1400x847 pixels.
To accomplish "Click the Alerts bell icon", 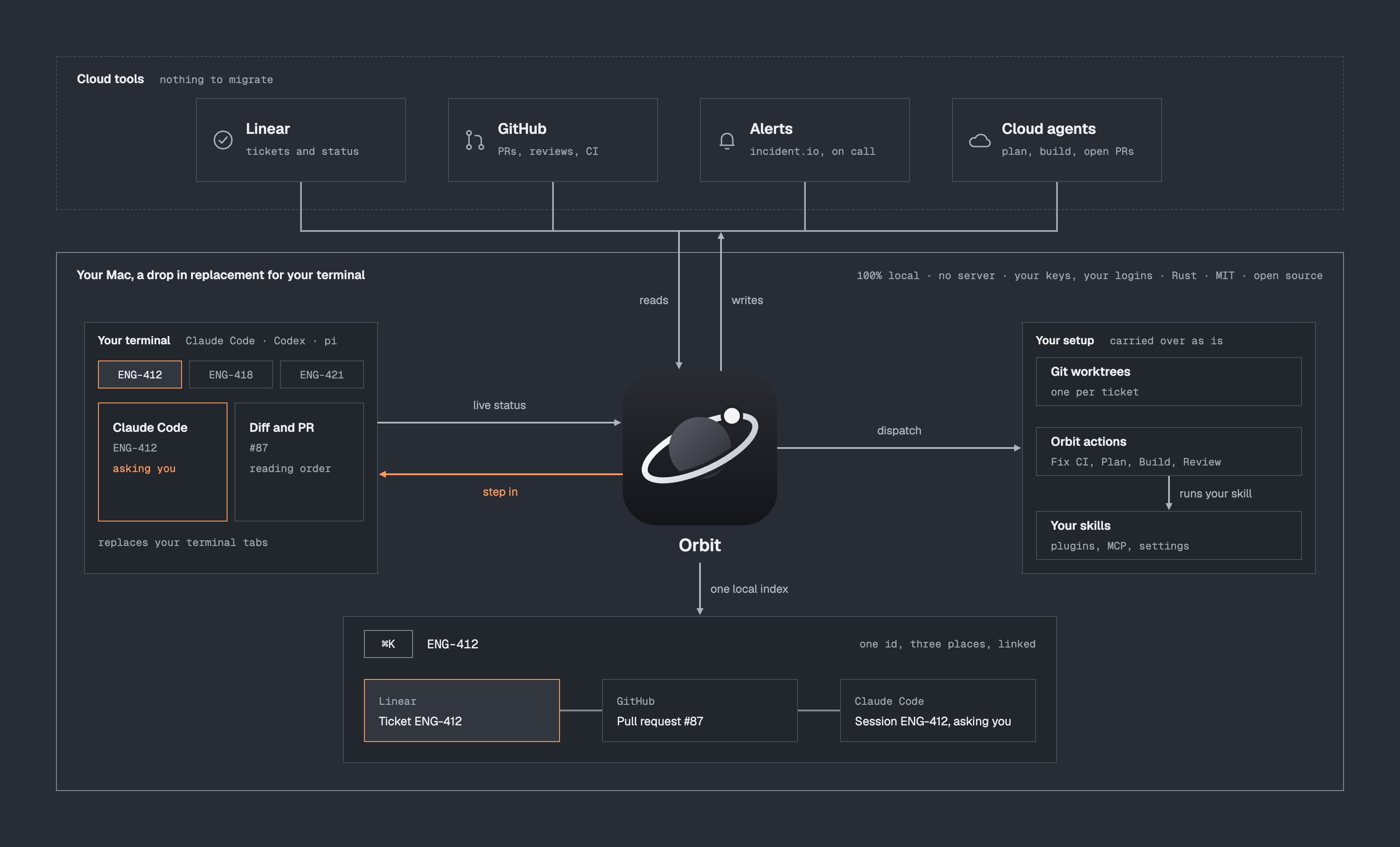I will tap(727, 140).
